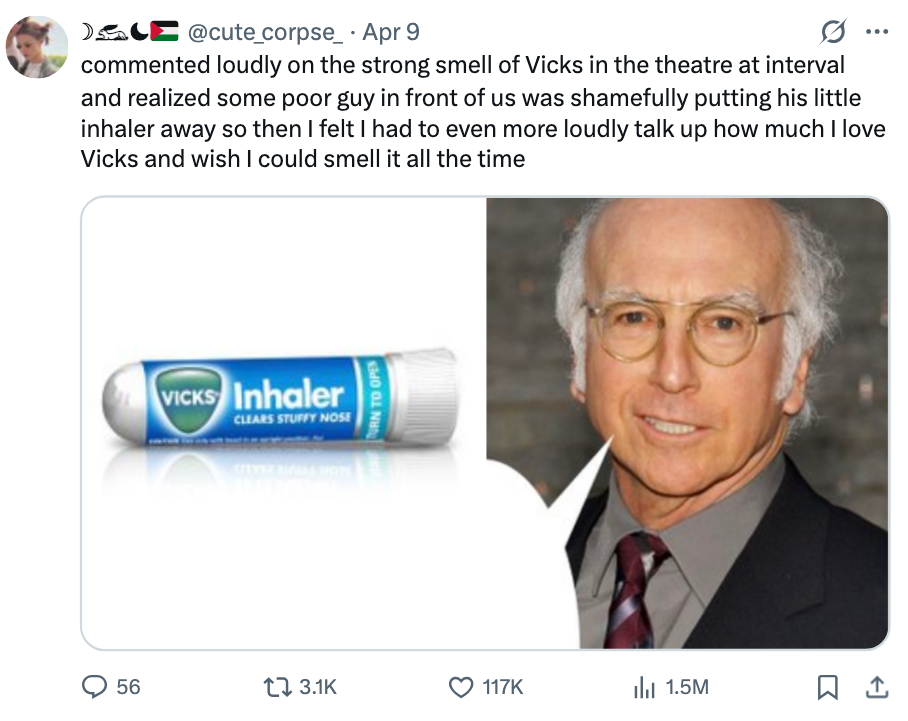Screen dimensions: 908x721
Task: Click the 117K likes count
Action: tap(503, 686)
